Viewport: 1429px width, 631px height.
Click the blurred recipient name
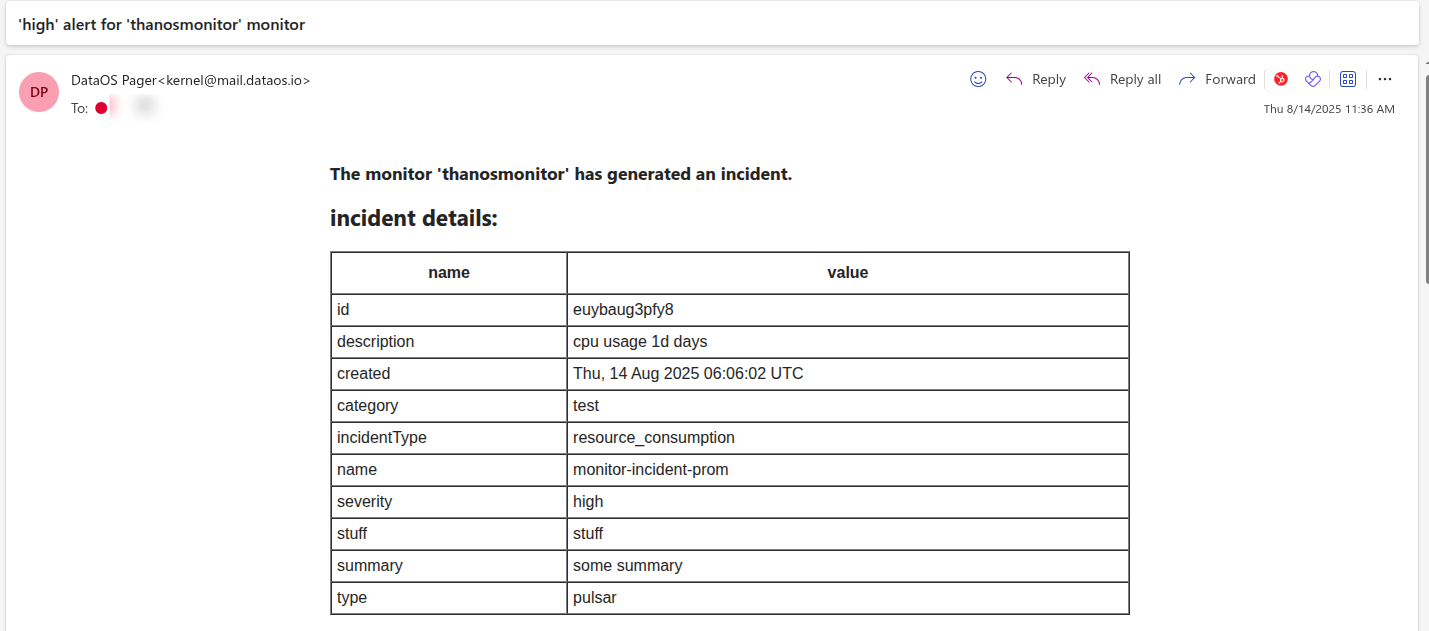(133, 107)
